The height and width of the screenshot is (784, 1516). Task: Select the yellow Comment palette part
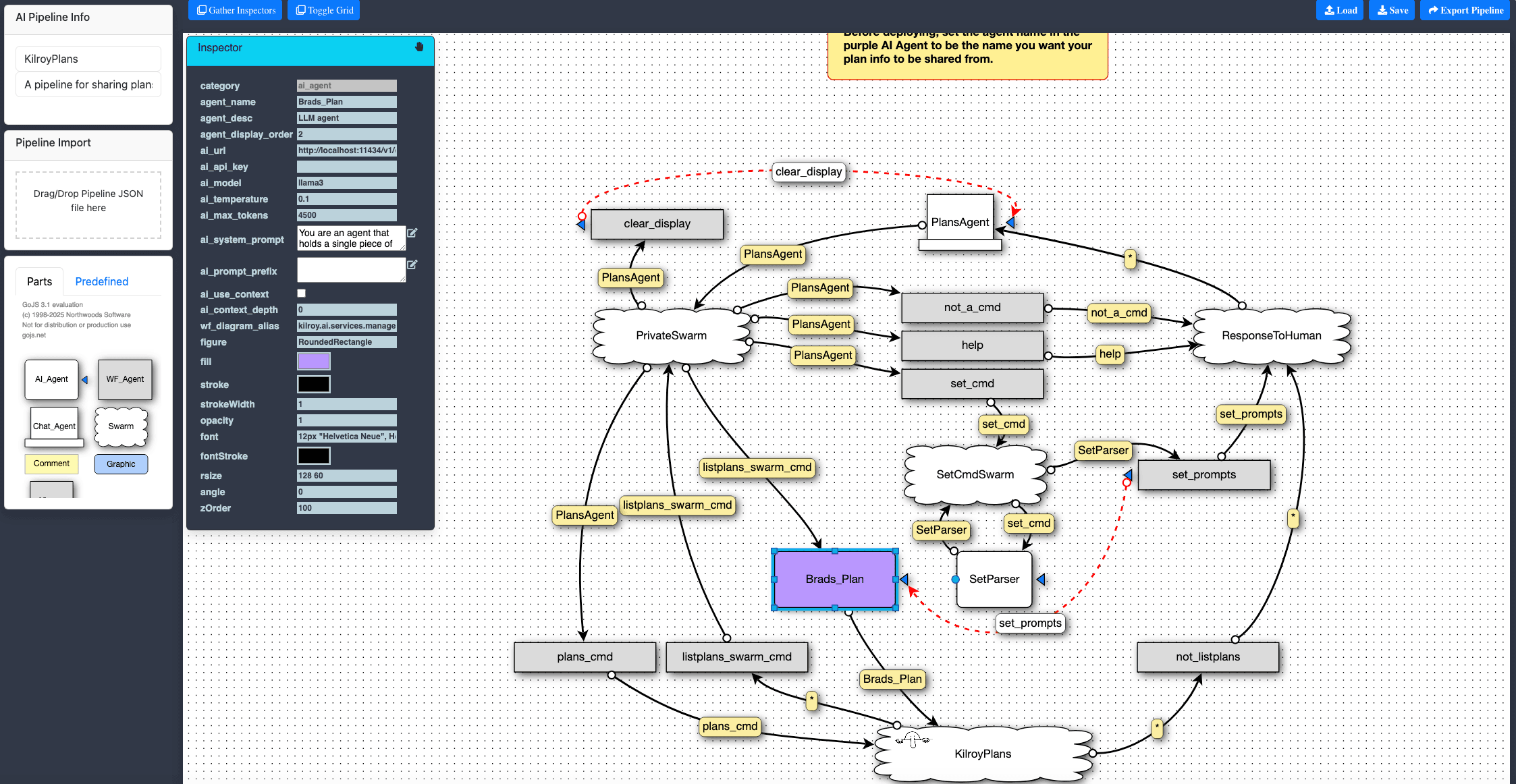(x=51, y=464)
